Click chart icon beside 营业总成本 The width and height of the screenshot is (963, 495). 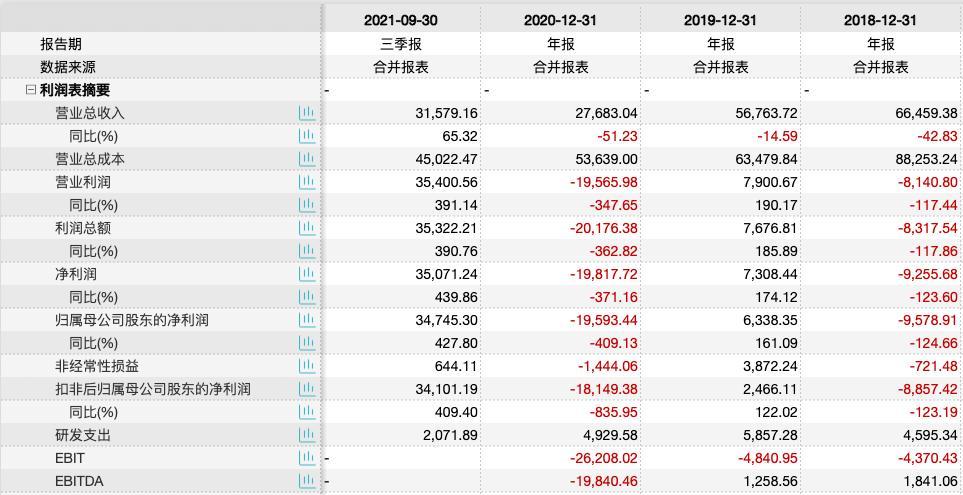click(x=306, y=159)
